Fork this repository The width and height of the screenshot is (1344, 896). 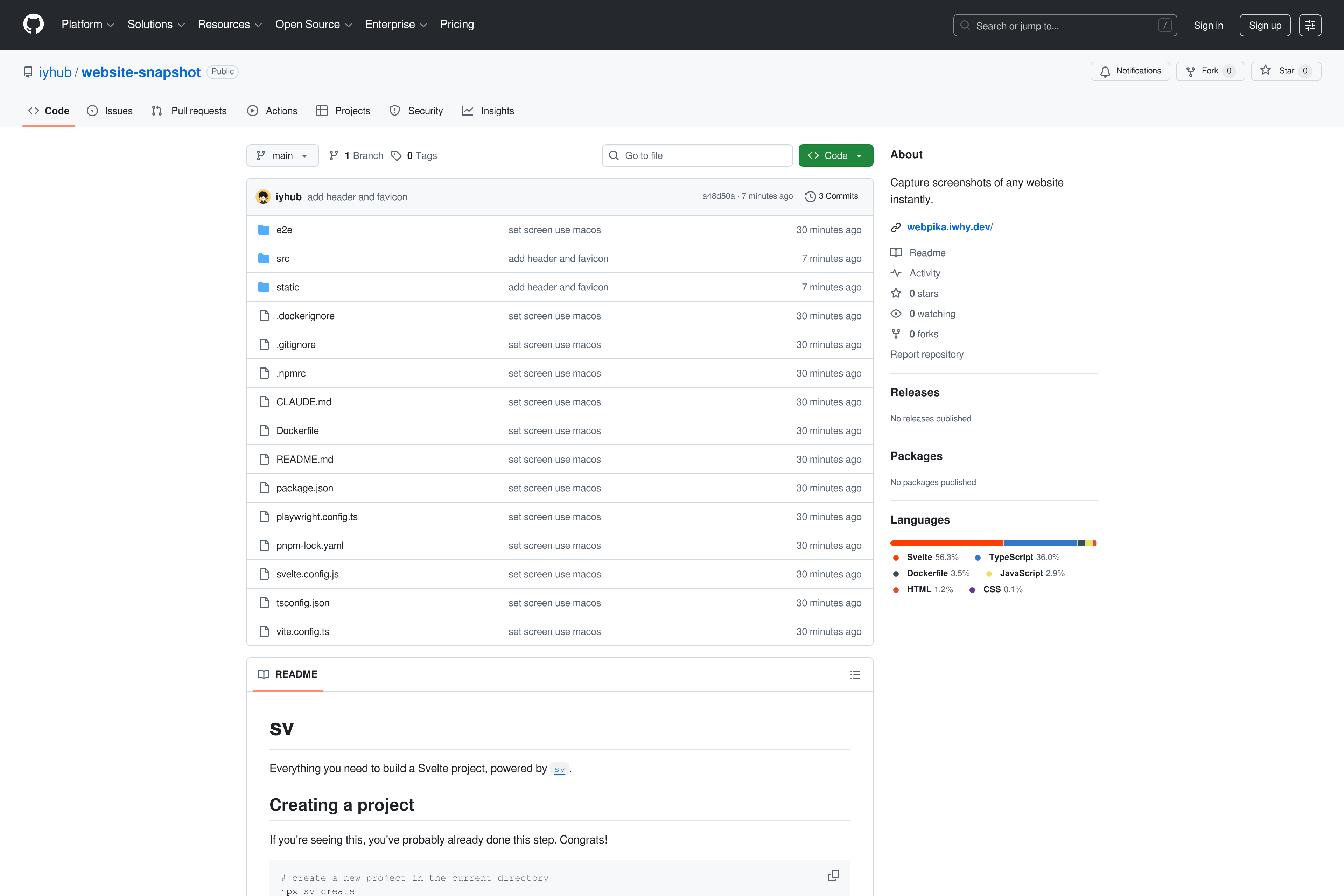click(x=1210, y=71)
